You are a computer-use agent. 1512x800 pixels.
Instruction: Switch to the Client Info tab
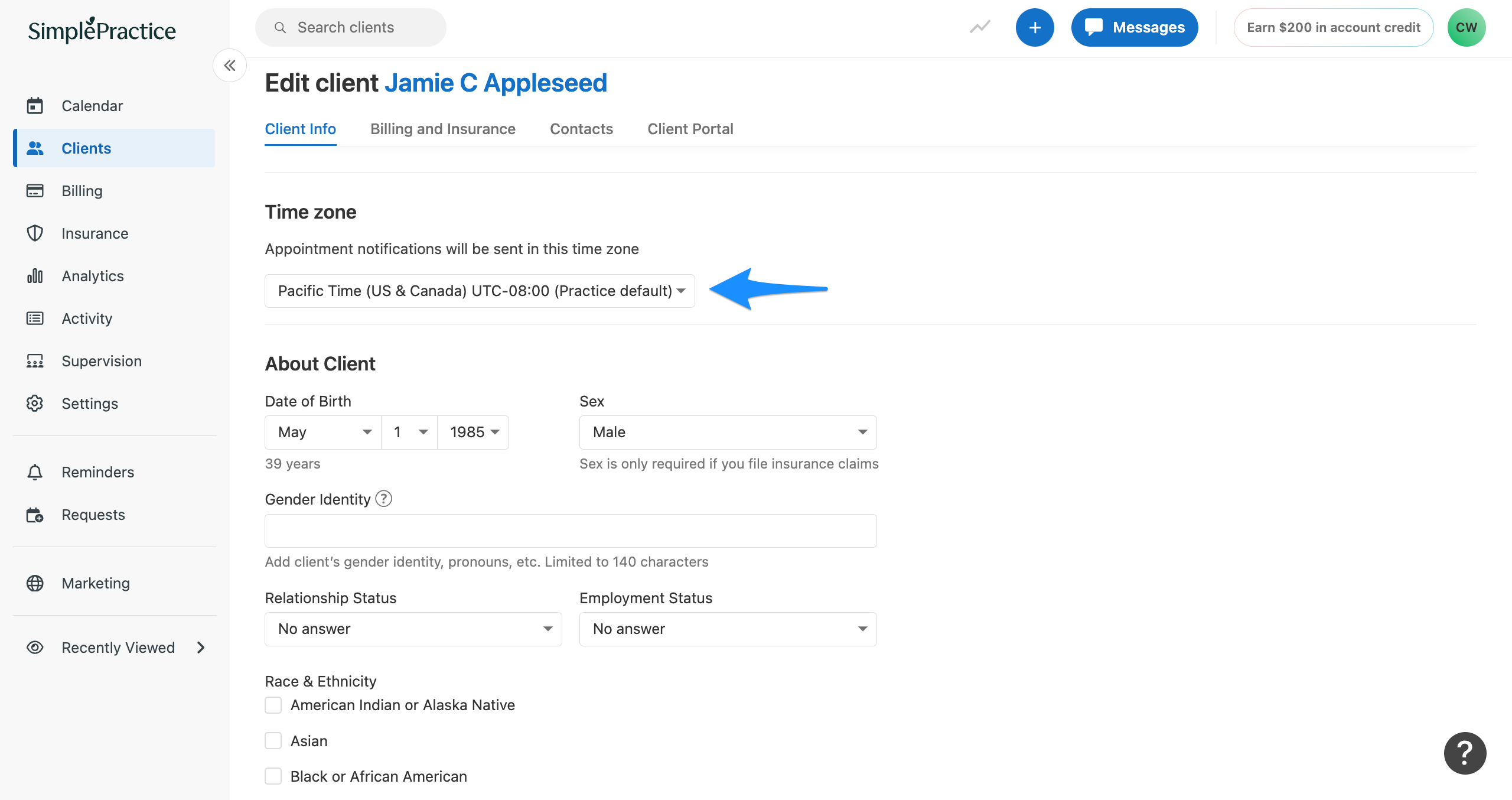click(301, 129)
